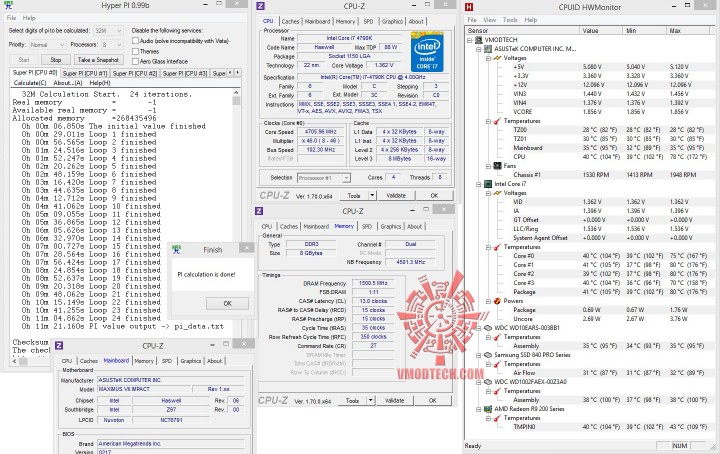This screenshot has width=720, height=454.
Task: Click the Max column header in HWMonitor
Action: coord(688,30)
